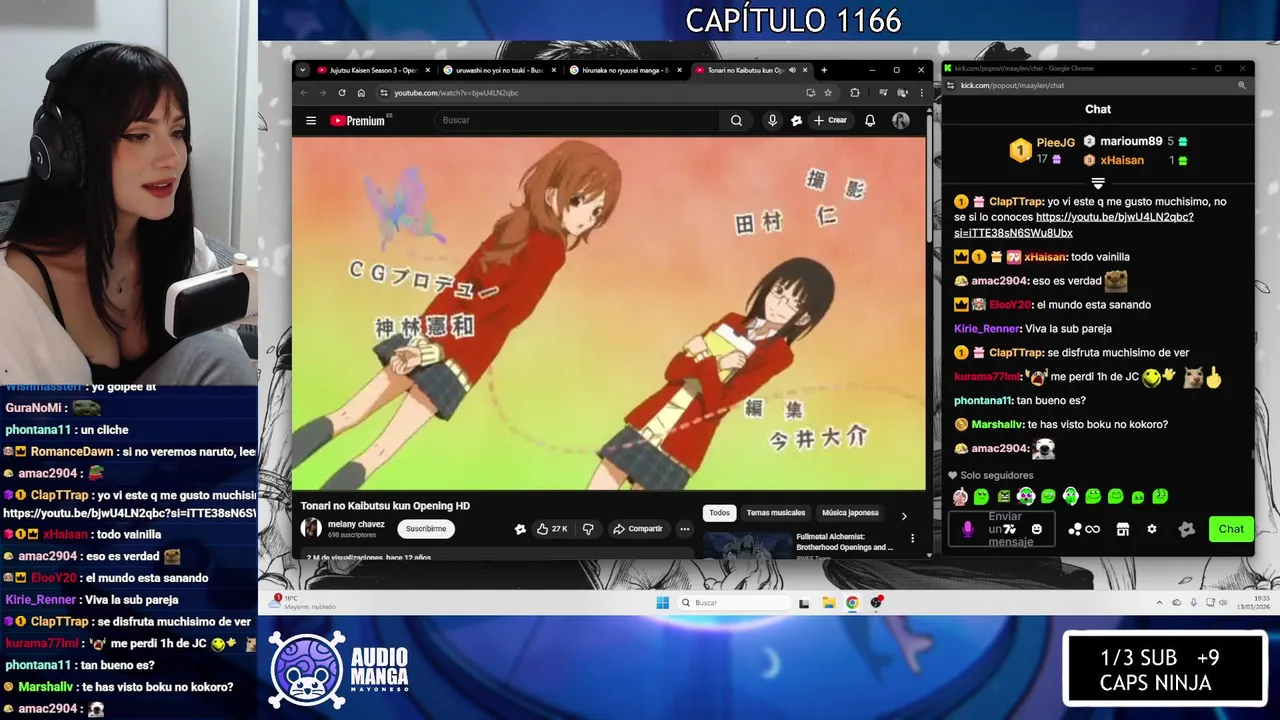Click the Crear button on YouTube
The width and height of the screenshot is (1280, 720).
tap(830, 120)
